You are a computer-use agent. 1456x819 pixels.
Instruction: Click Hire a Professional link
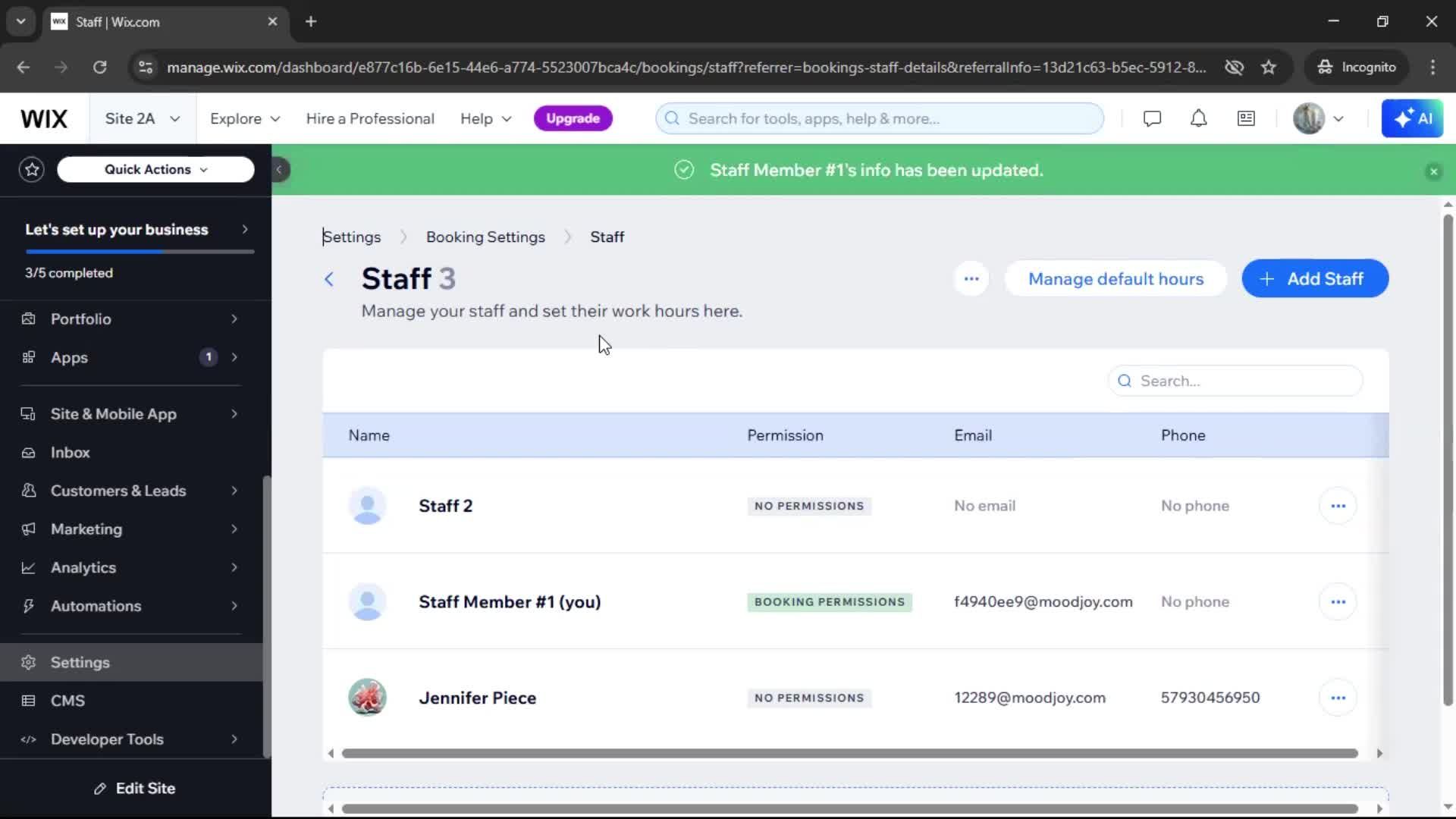coord(370,119)
